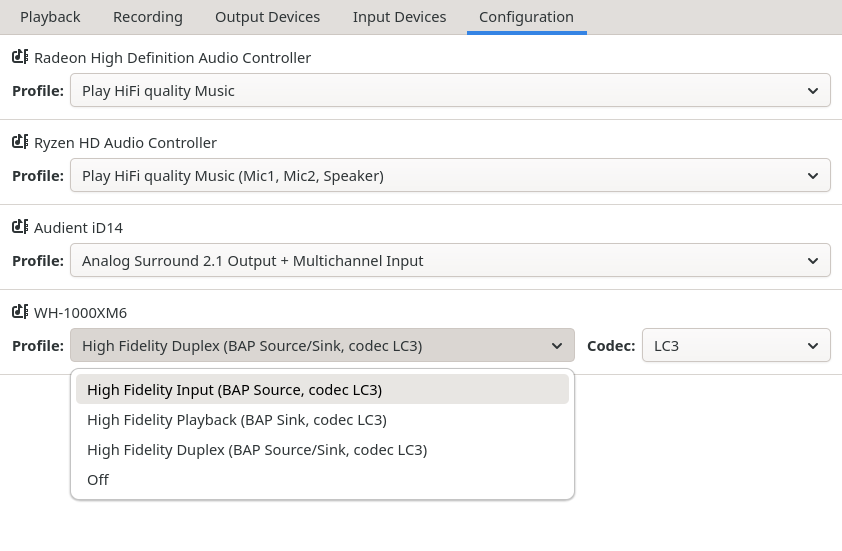Go to Output Devices tab

pos(267,17)
